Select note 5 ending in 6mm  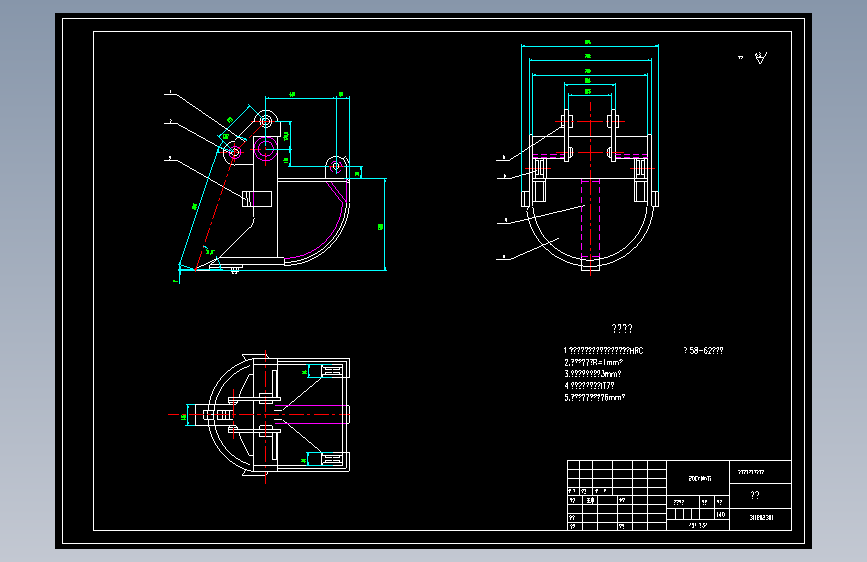coord(594,397)
